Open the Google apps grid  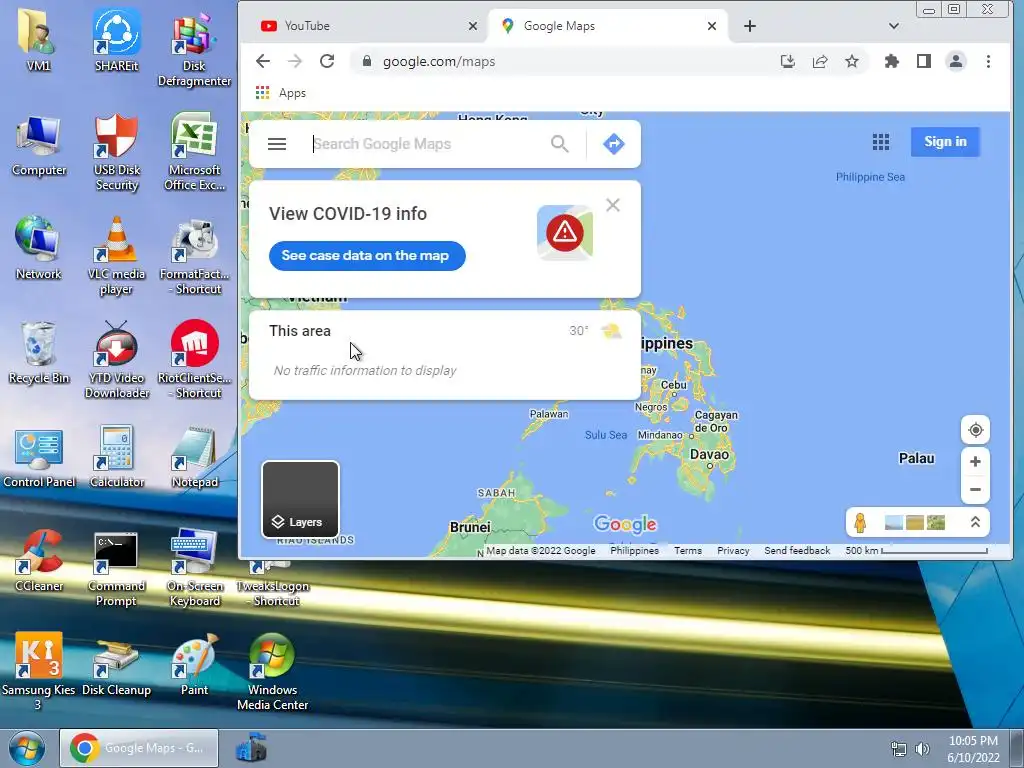(880, 142)
